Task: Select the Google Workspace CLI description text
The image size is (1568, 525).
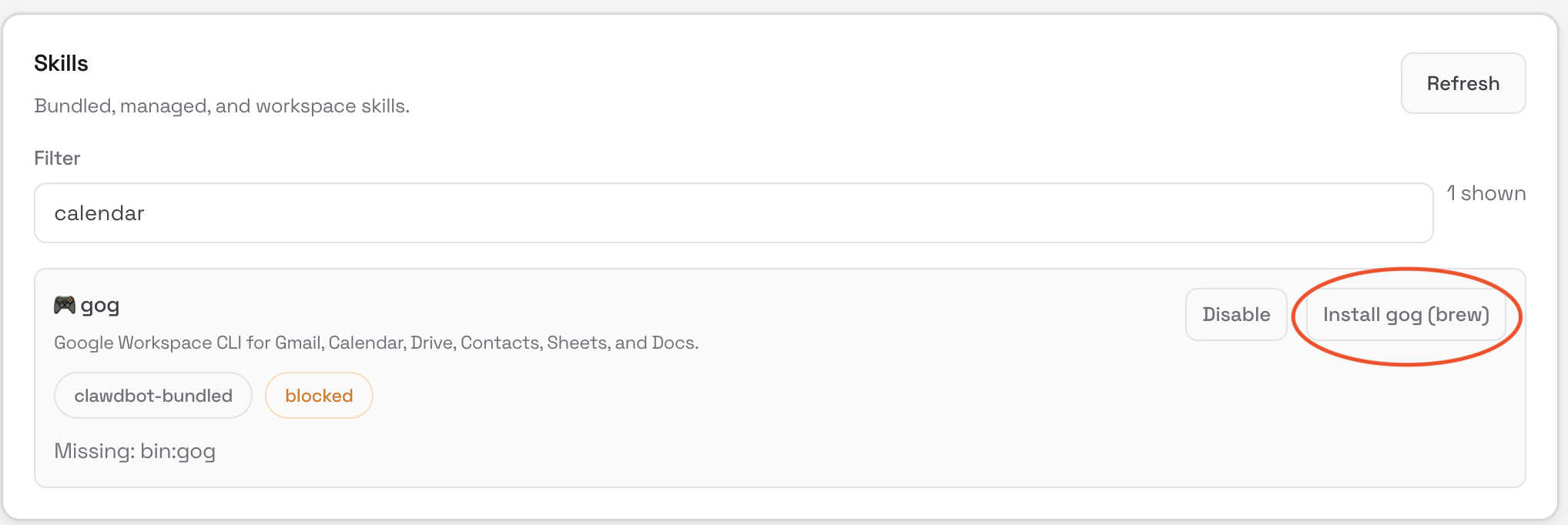Action: click(376, 343)
